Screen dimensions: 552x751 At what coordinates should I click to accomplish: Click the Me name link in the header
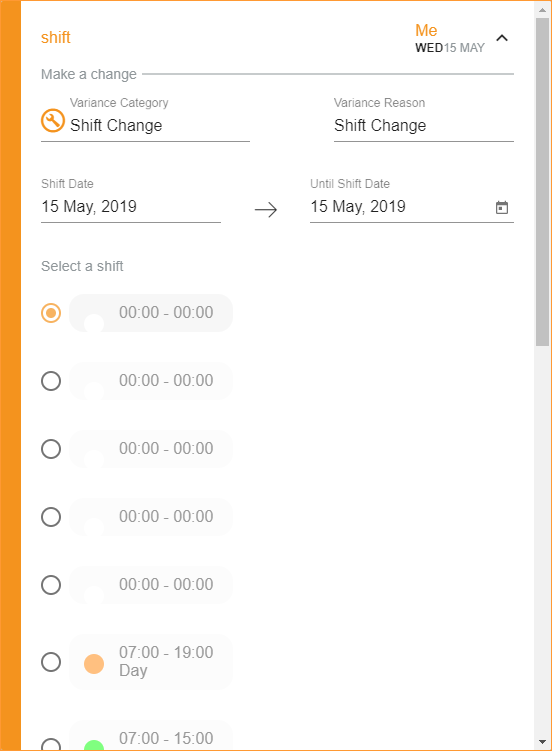click(x=426, y=31)
